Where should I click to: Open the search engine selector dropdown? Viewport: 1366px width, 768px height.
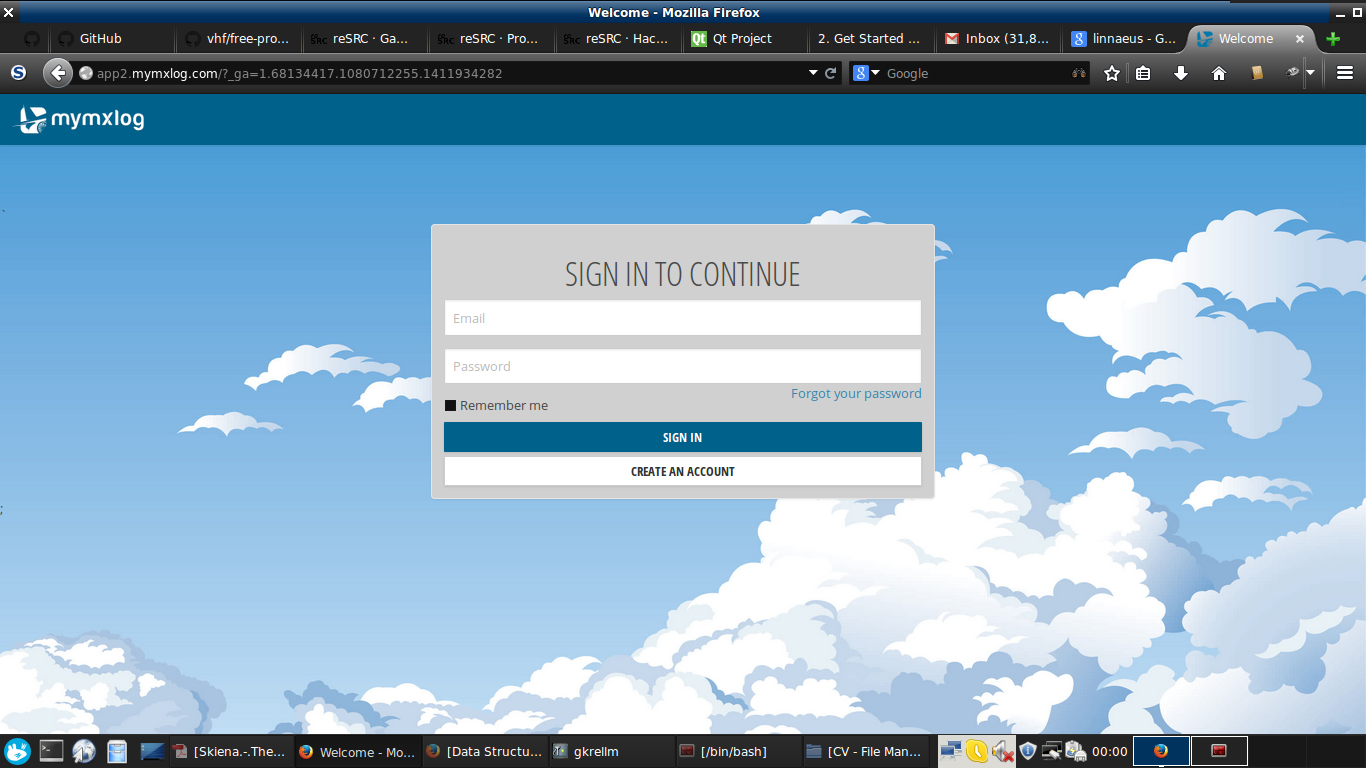click(x=866, y=73)
